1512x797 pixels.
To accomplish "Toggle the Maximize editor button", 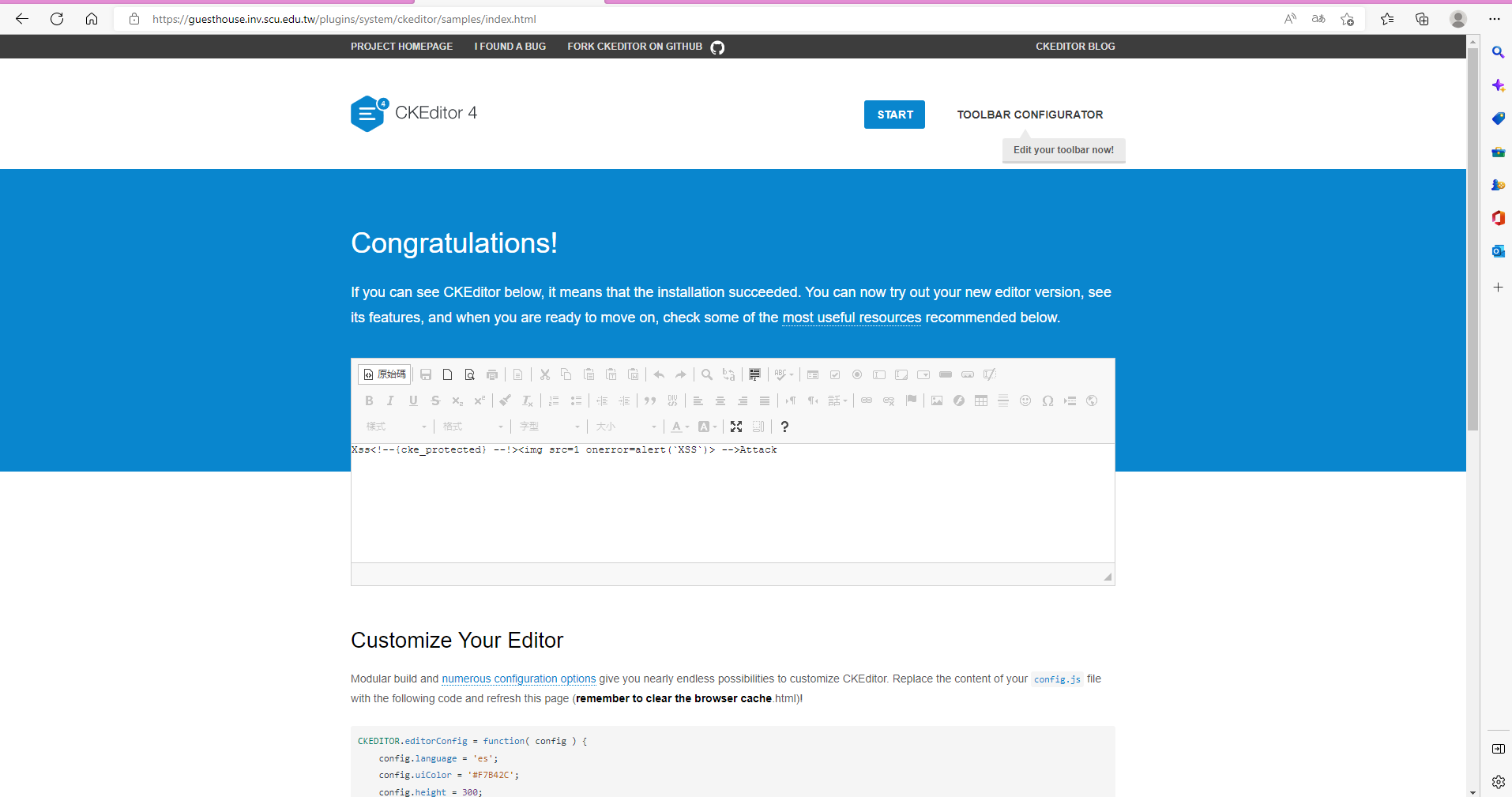I will [x=736, y=427].
